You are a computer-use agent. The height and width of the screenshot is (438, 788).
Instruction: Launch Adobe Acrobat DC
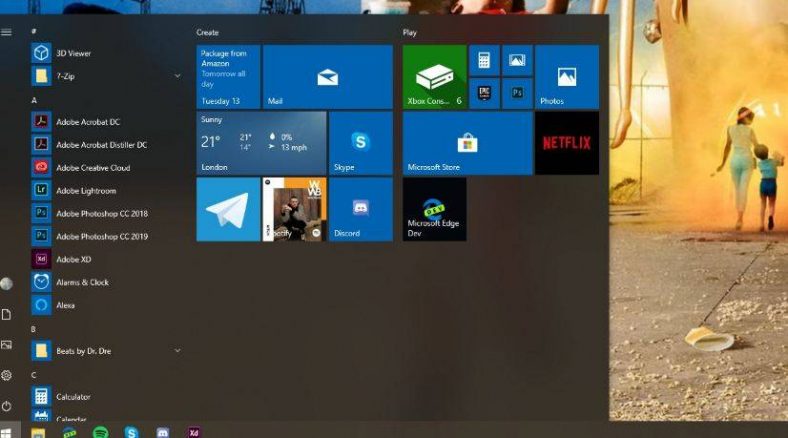tap(106, 122)
